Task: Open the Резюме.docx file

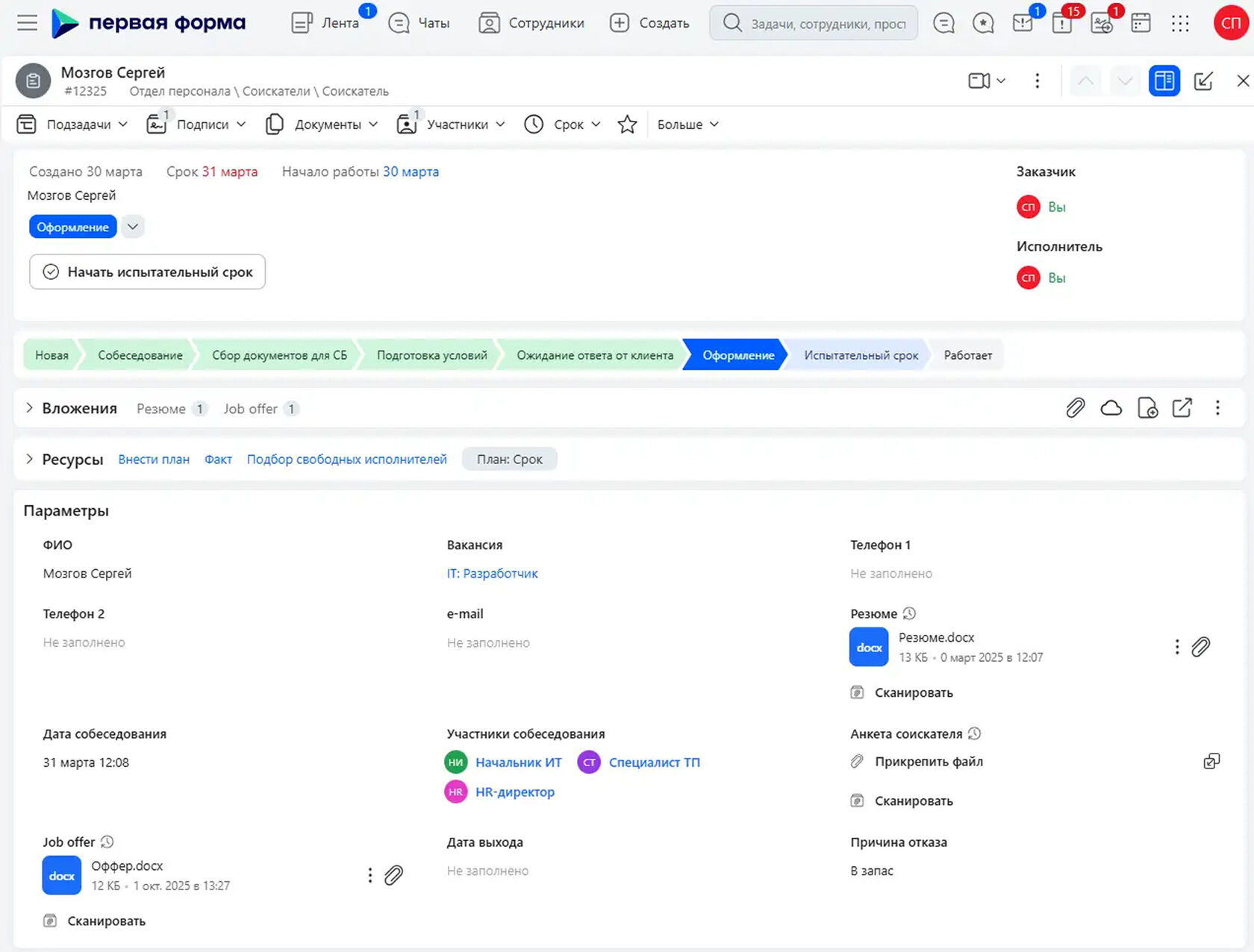Action: (936, 638)
